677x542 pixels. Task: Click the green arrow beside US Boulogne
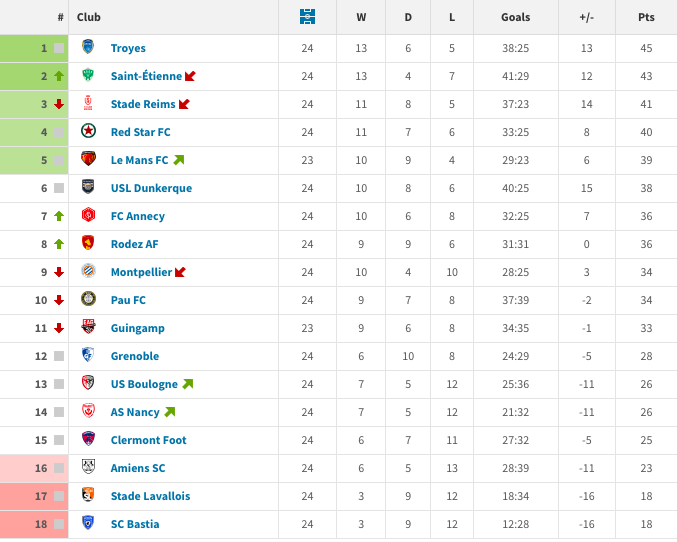187,384
